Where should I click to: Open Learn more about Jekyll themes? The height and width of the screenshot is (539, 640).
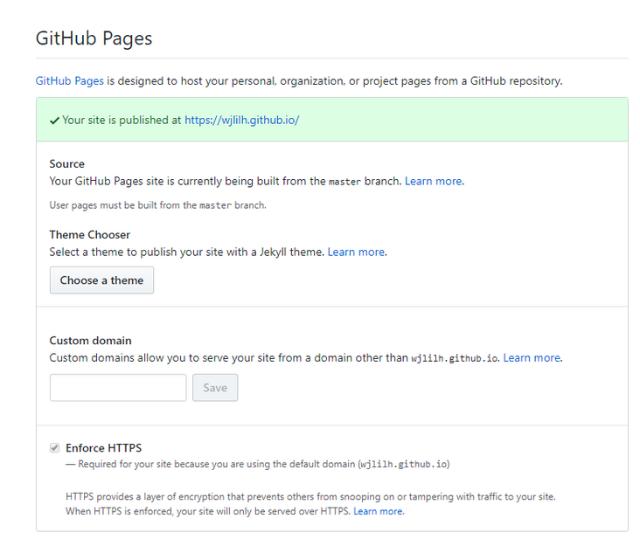pyautogui.click(x=356, y=252)
